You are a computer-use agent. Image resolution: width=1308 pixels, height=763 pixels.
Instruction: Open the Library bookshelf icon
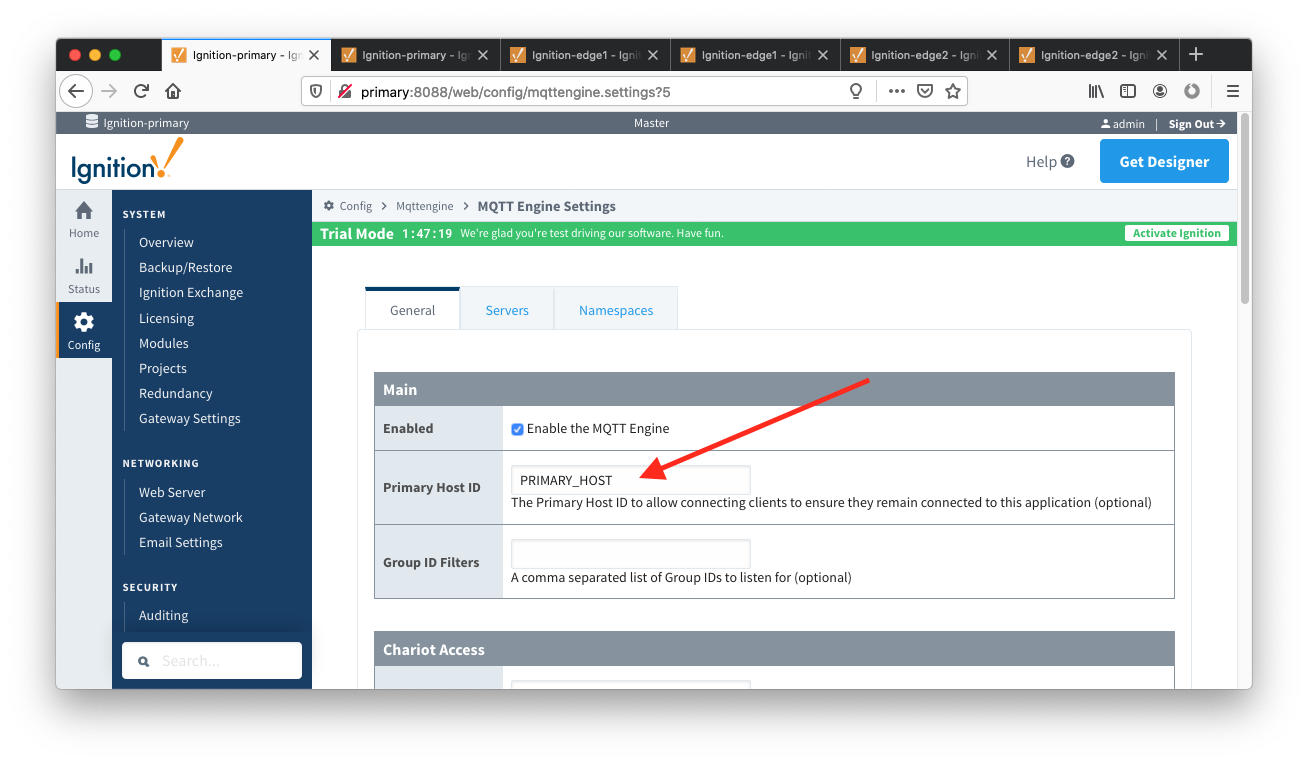pos(1096,91)
